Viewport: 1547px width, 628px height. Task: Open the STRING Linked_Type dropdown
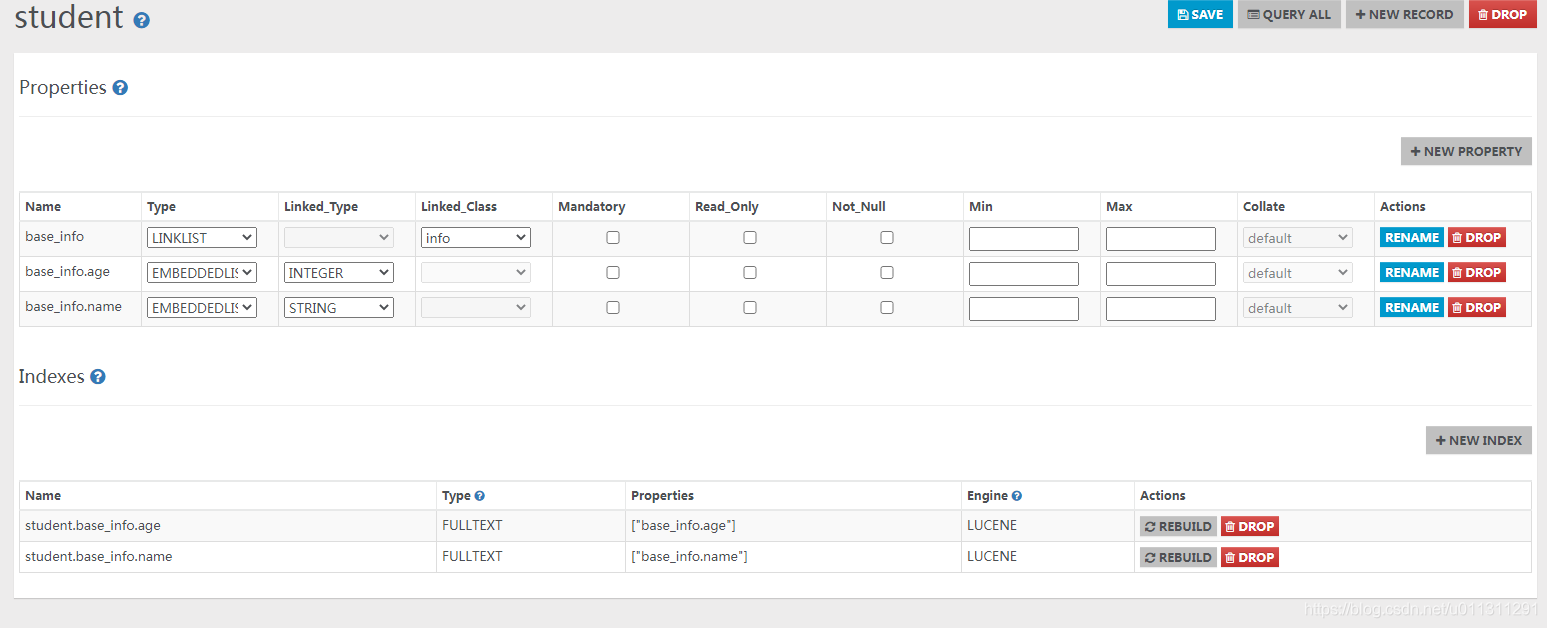tap(339, 308)
